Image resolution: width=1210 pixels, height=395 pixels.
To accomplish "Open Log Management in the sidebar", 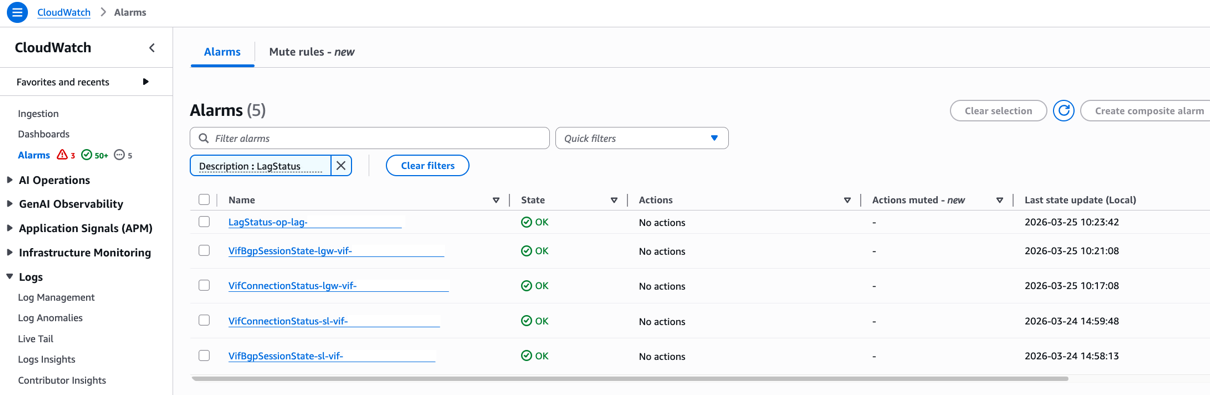I will coord(56,298).
